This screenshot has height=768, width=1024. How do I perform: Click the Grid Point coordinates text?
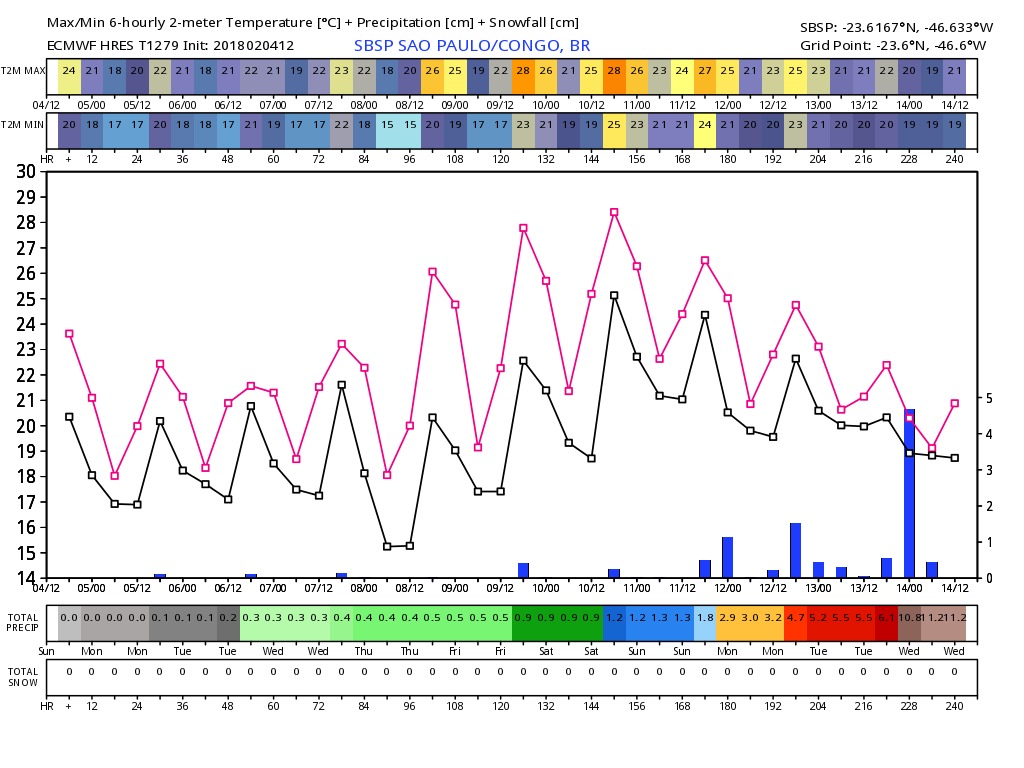(x=893, y=45)
